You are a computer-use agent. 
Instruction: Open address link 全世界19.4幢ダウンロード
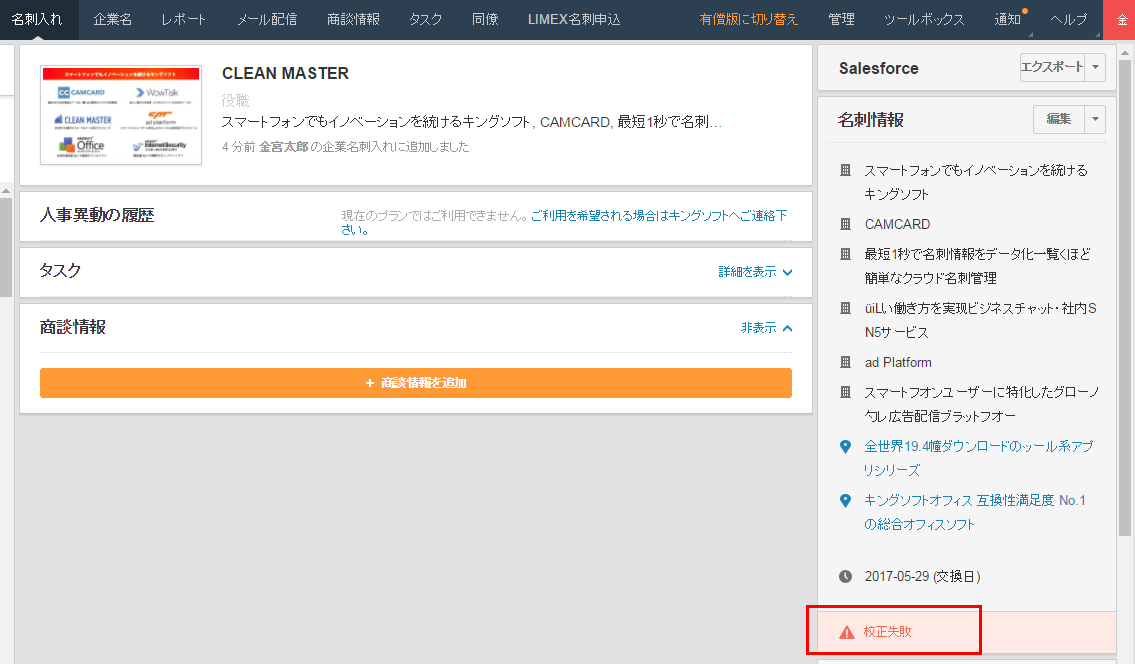tap(979, 458)
